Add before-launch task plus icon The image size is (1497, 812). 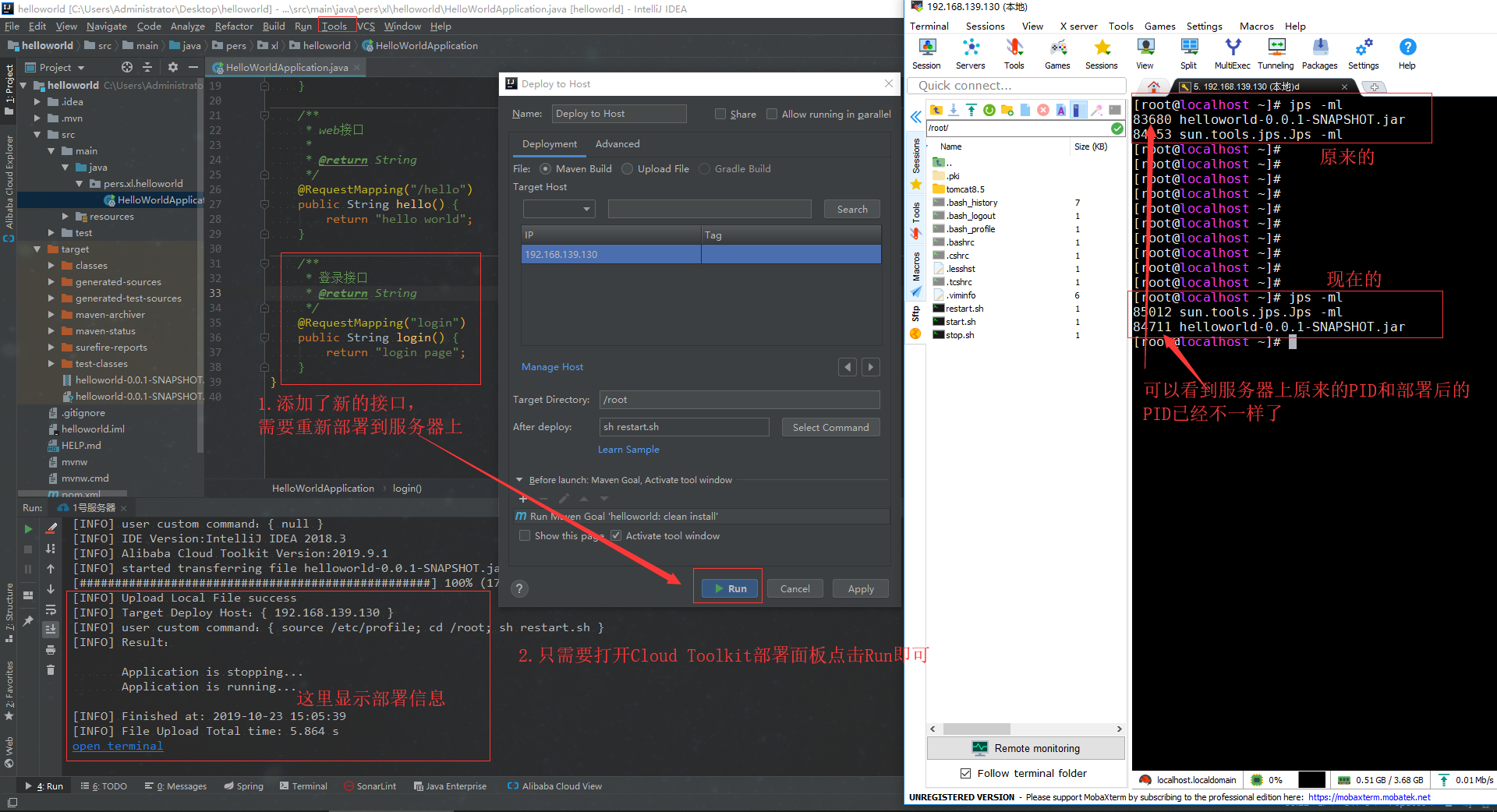coord(523,499)
